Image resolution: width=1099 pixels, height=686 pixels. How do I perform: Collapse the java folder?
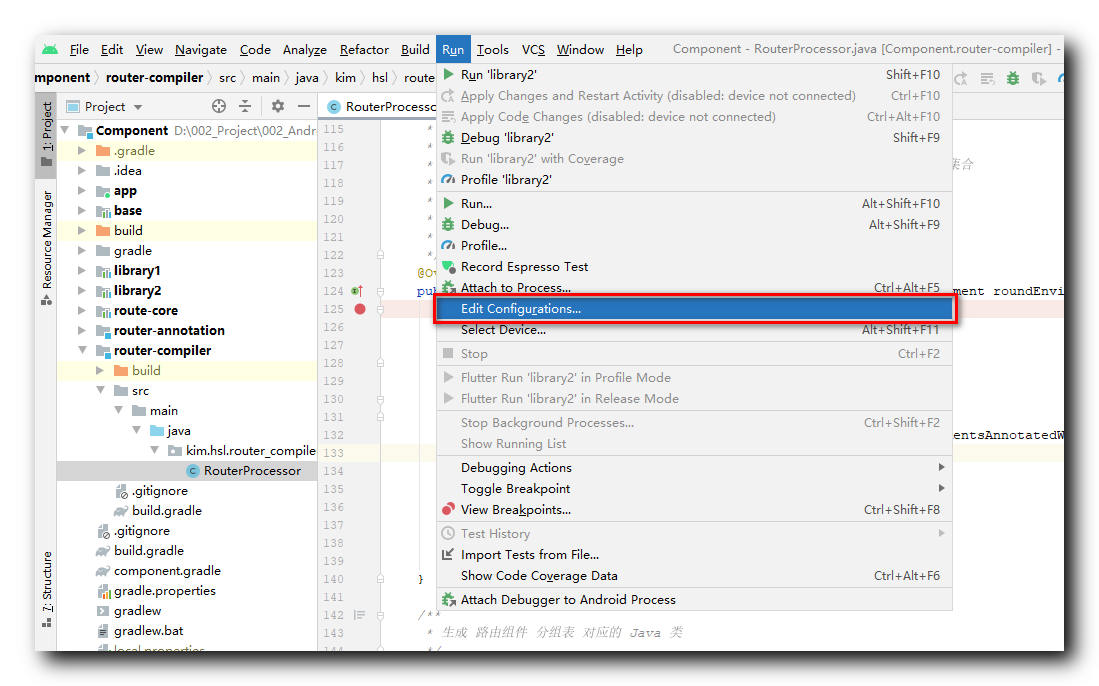(x=137, y=430)
